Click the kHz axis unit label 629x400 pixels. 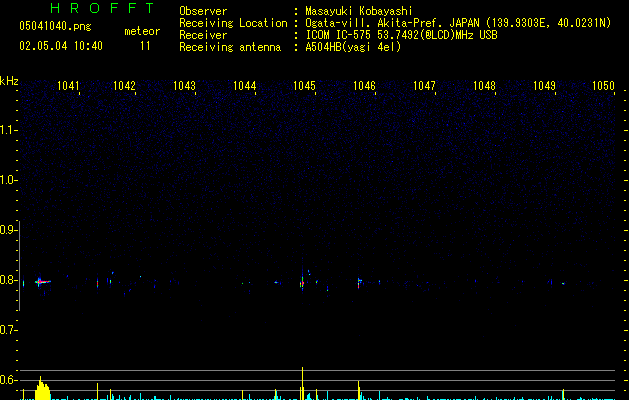pos(9,81)
